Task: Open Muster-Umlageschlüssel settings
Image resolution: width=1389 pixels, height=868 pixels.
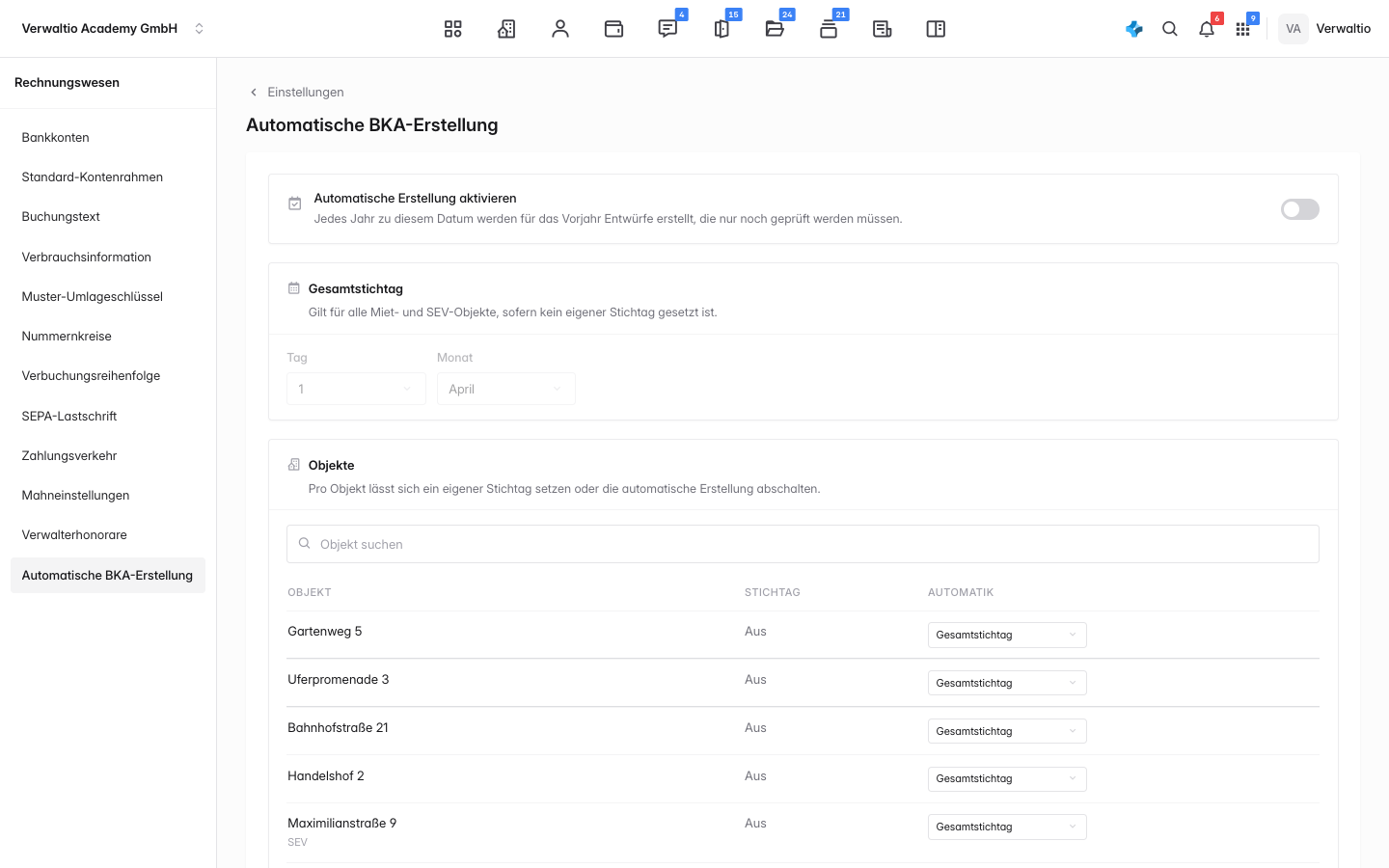Action: click(108, 297)
